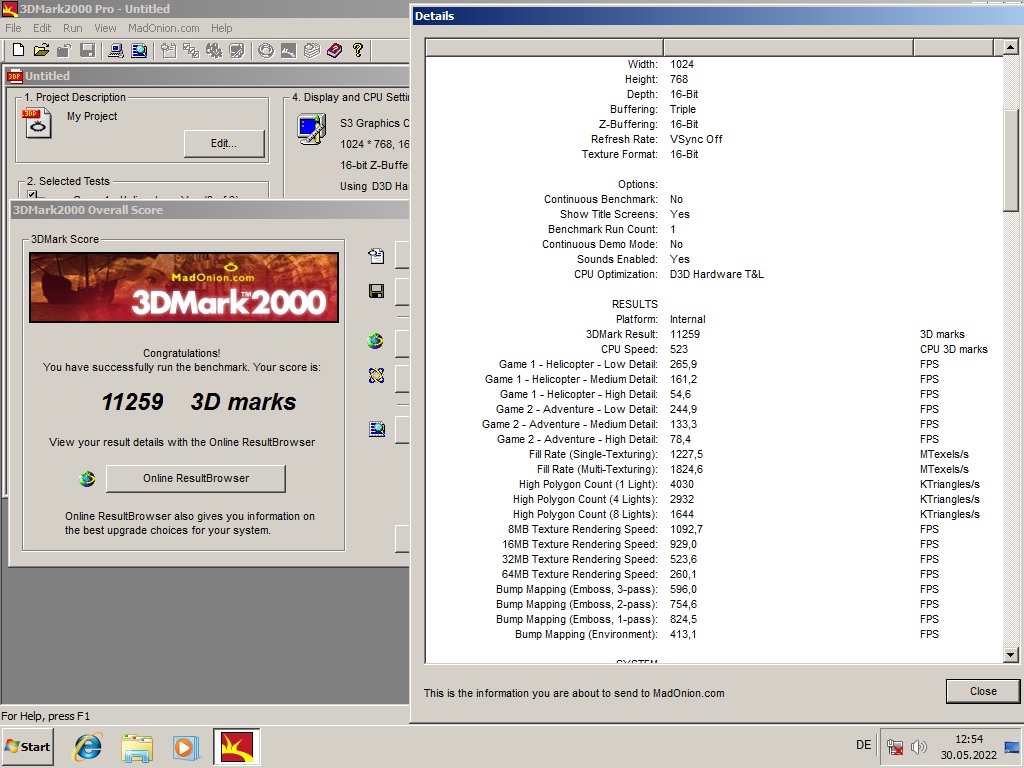1024x768 pixels.
Task: Click the stacked pages toolbar icon
Action: 312,50
